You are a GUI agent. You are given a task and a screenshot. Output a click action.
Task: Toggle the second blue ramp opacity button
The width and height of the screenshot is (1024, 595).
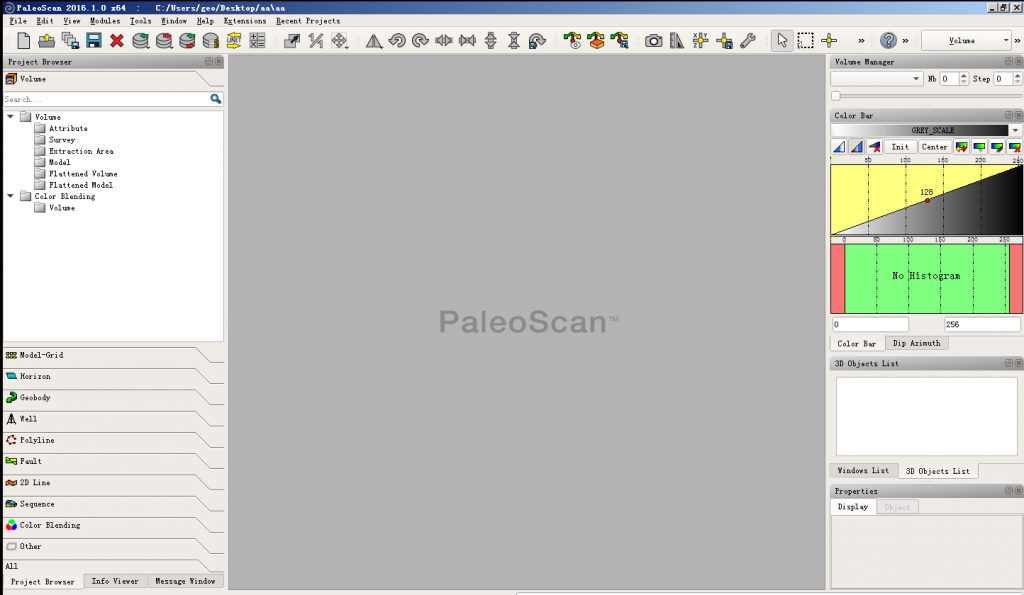click(x=857, y=147)
